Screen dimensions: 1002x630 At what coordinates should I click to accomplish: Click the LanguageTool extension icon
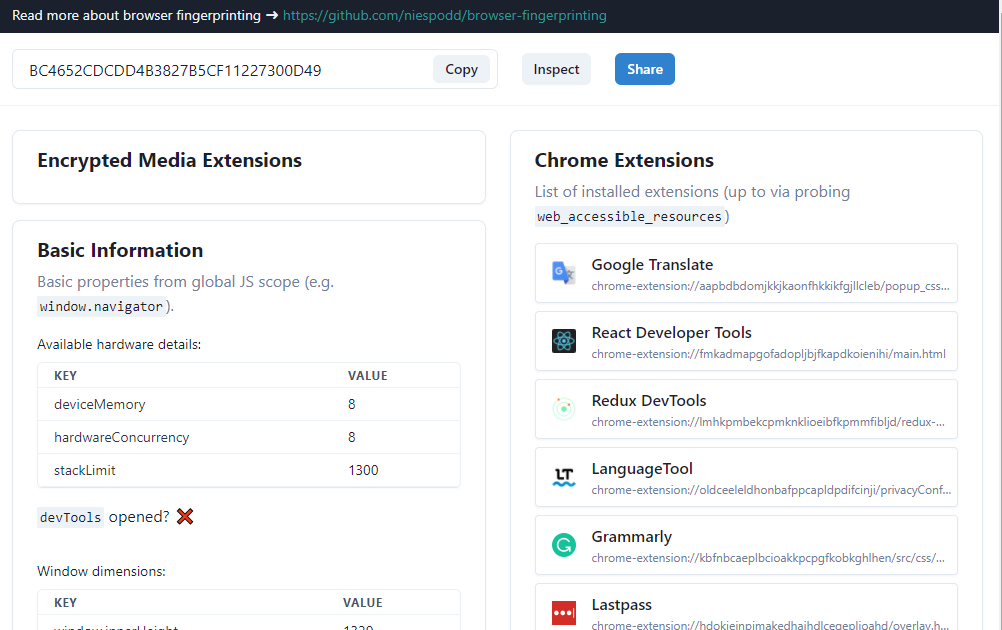click(x=564, y=477)
